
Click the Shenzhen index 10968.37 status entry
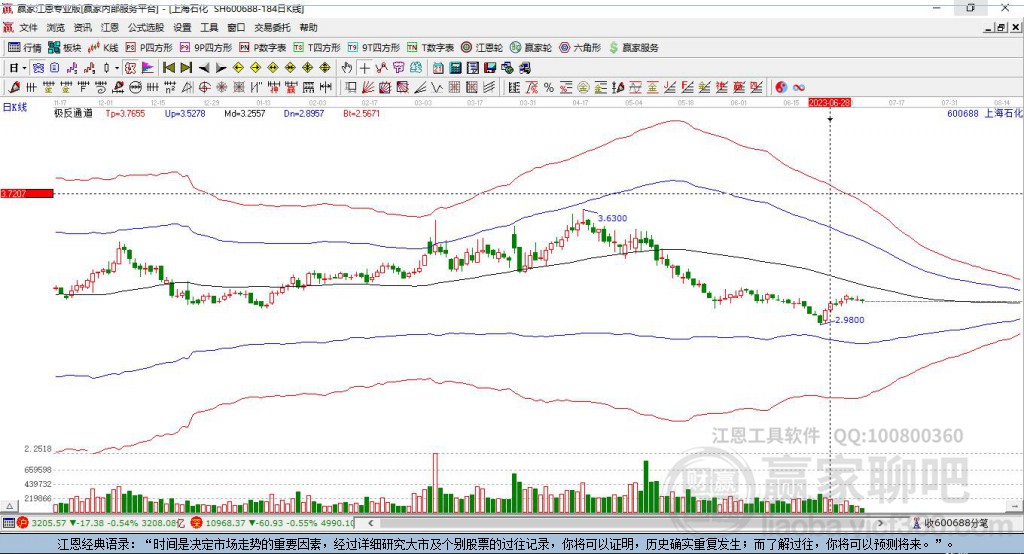(x=273, y=523)
